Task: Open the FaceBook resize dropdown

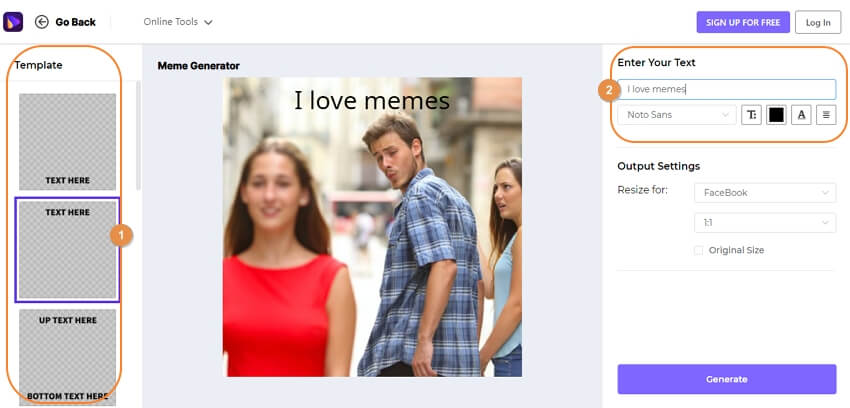Action: coord(765,192)
